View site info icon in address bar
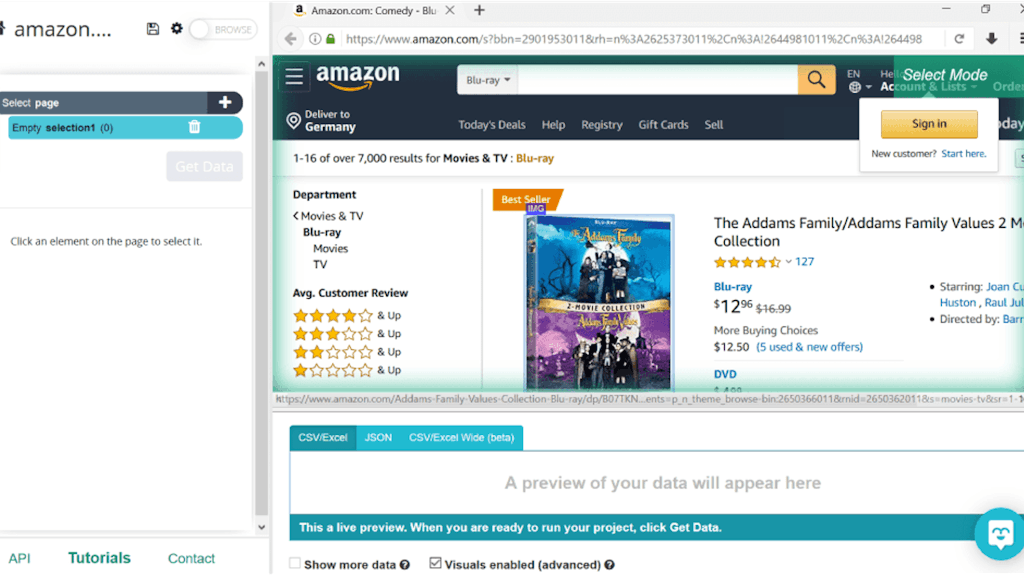 pos(315,39)
